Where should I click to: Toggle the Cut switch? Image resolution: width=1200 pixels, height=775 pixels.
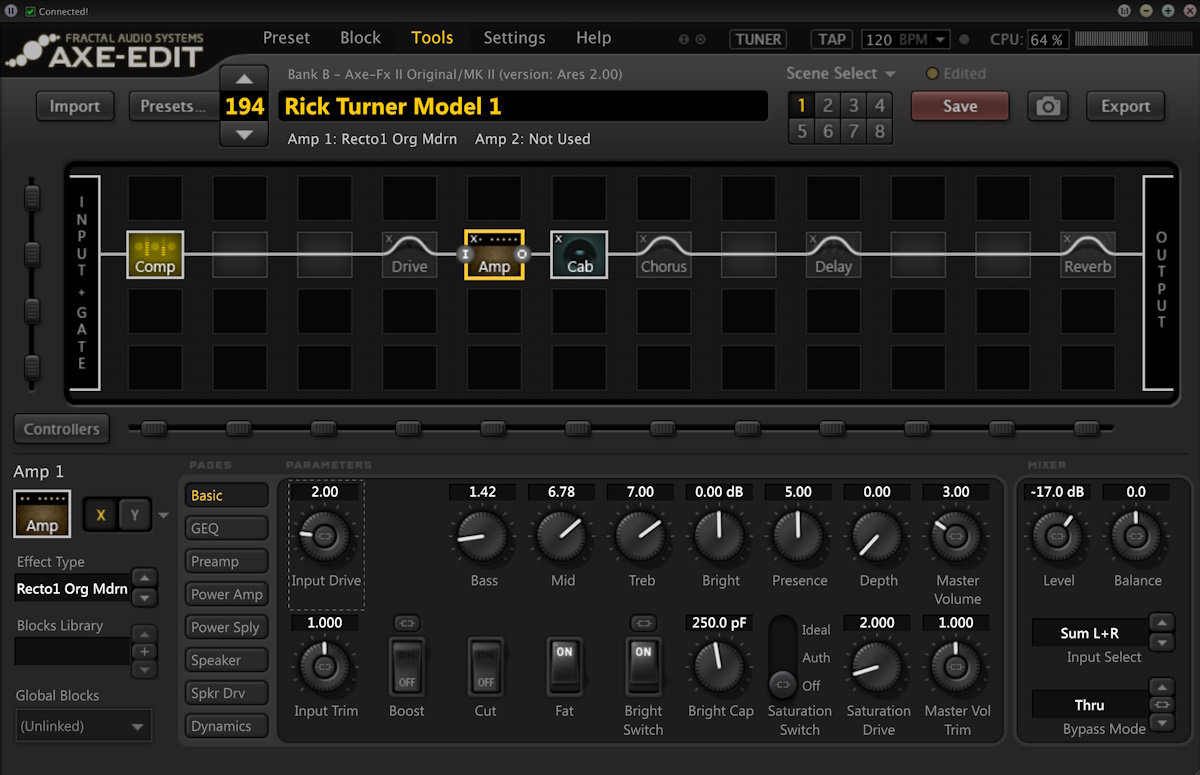[x=485, y=667]
